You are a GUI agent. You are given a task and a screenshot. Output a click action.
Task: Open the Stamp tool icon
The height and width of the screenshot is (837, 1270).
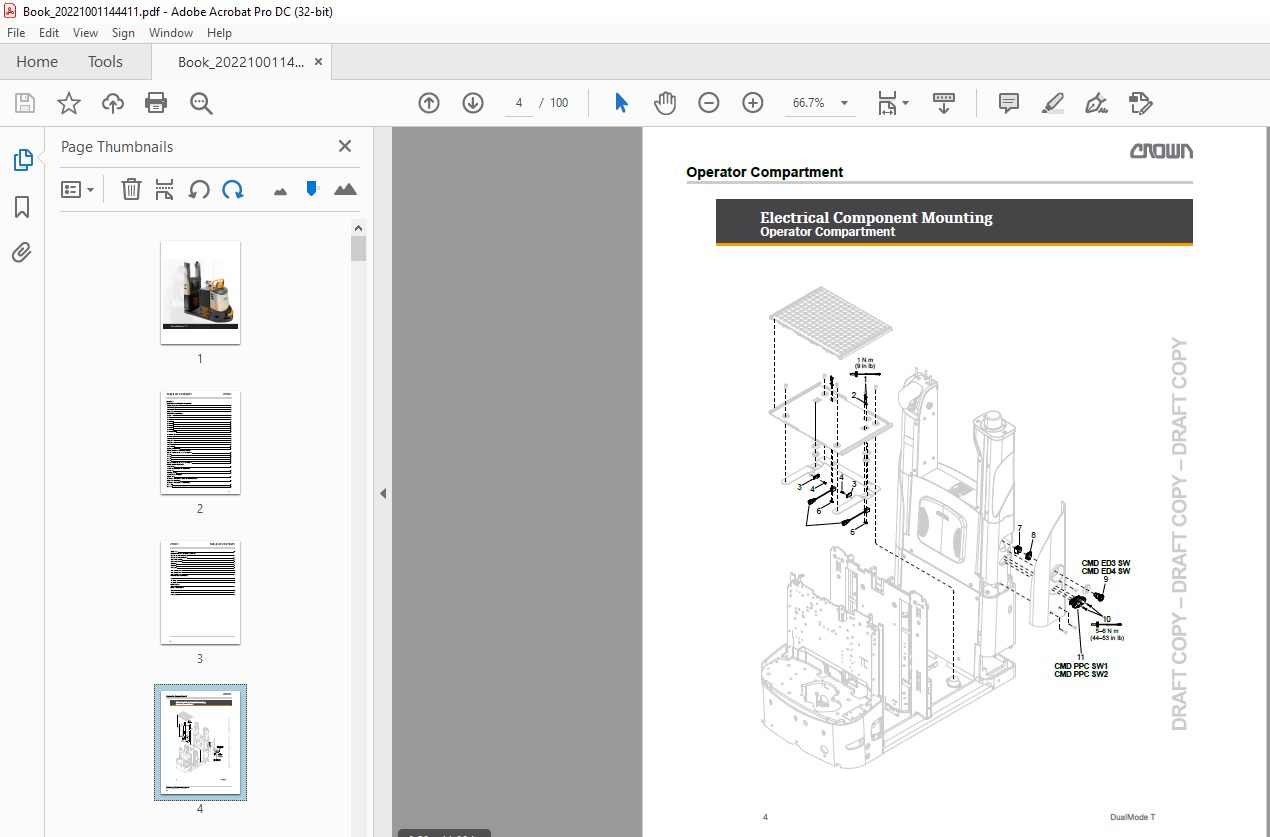click(1140, 103)
